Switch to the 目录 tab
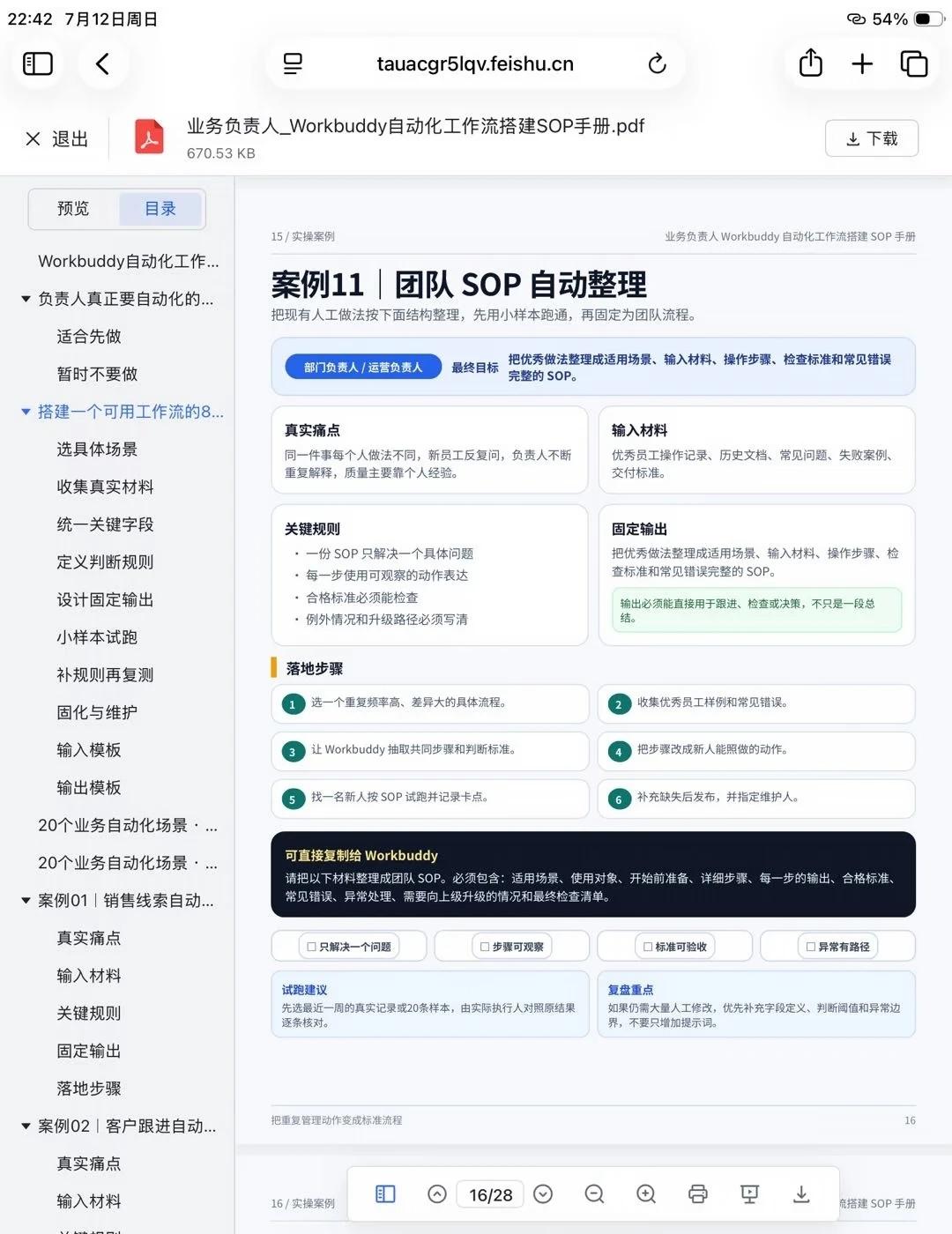 point(160,209)
